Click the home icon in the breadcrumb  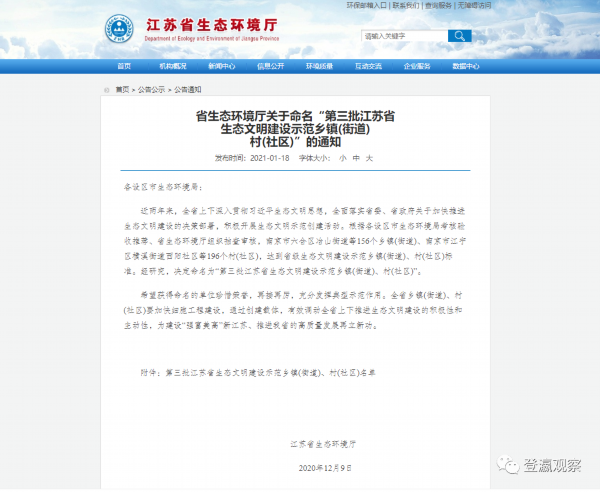108,89
